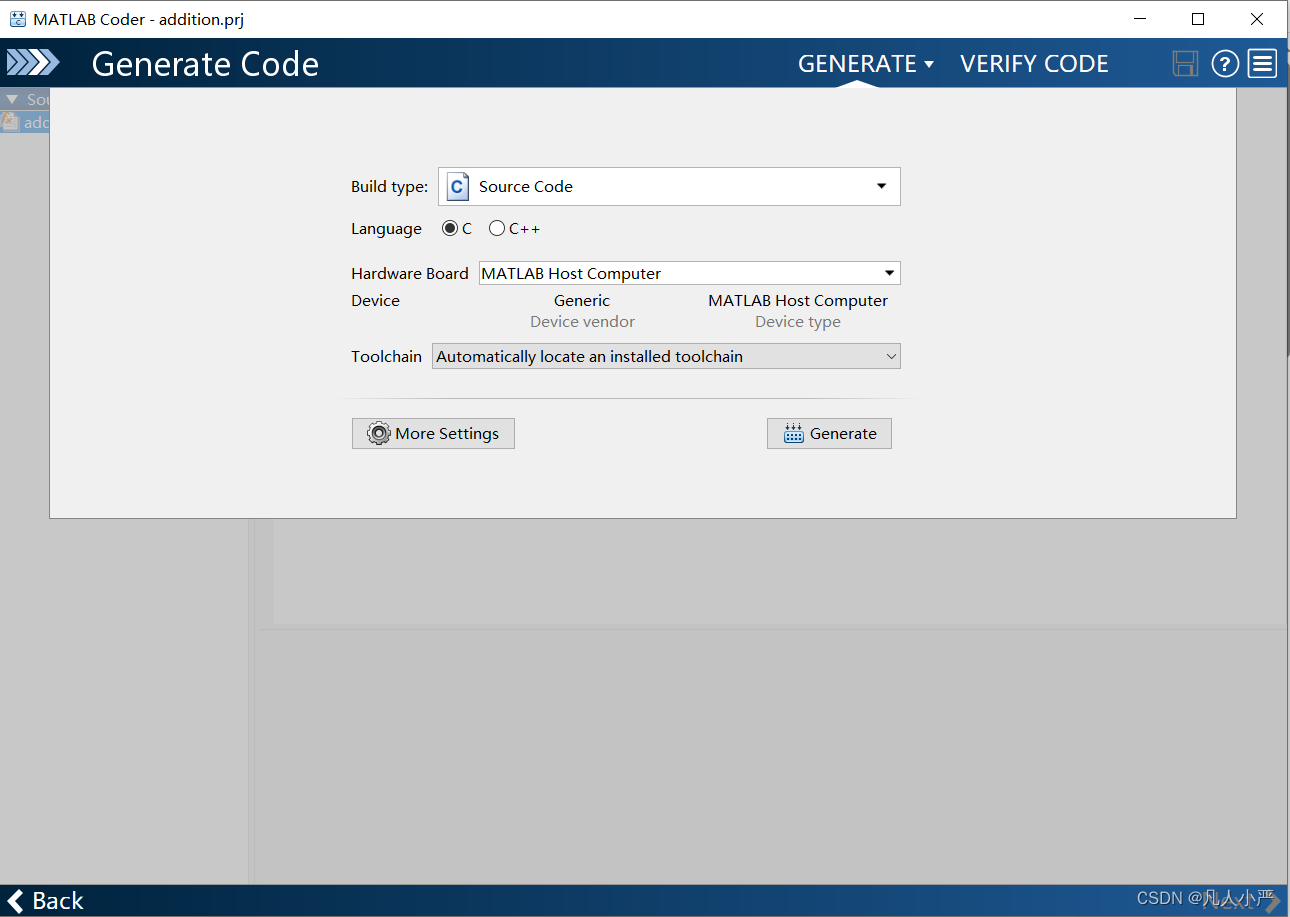Open the Hardware Board dropdown
This screenshot has height=917, width=1290.
[x=690, y=273]
